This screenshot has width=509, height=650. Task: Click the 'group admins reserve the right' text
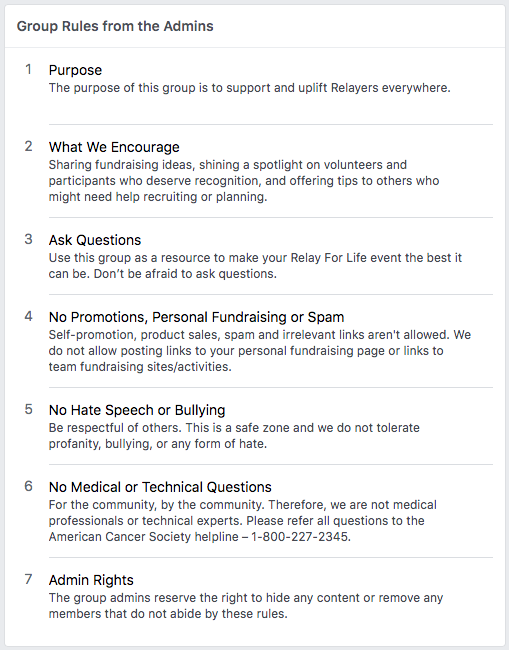click(246, 606)
